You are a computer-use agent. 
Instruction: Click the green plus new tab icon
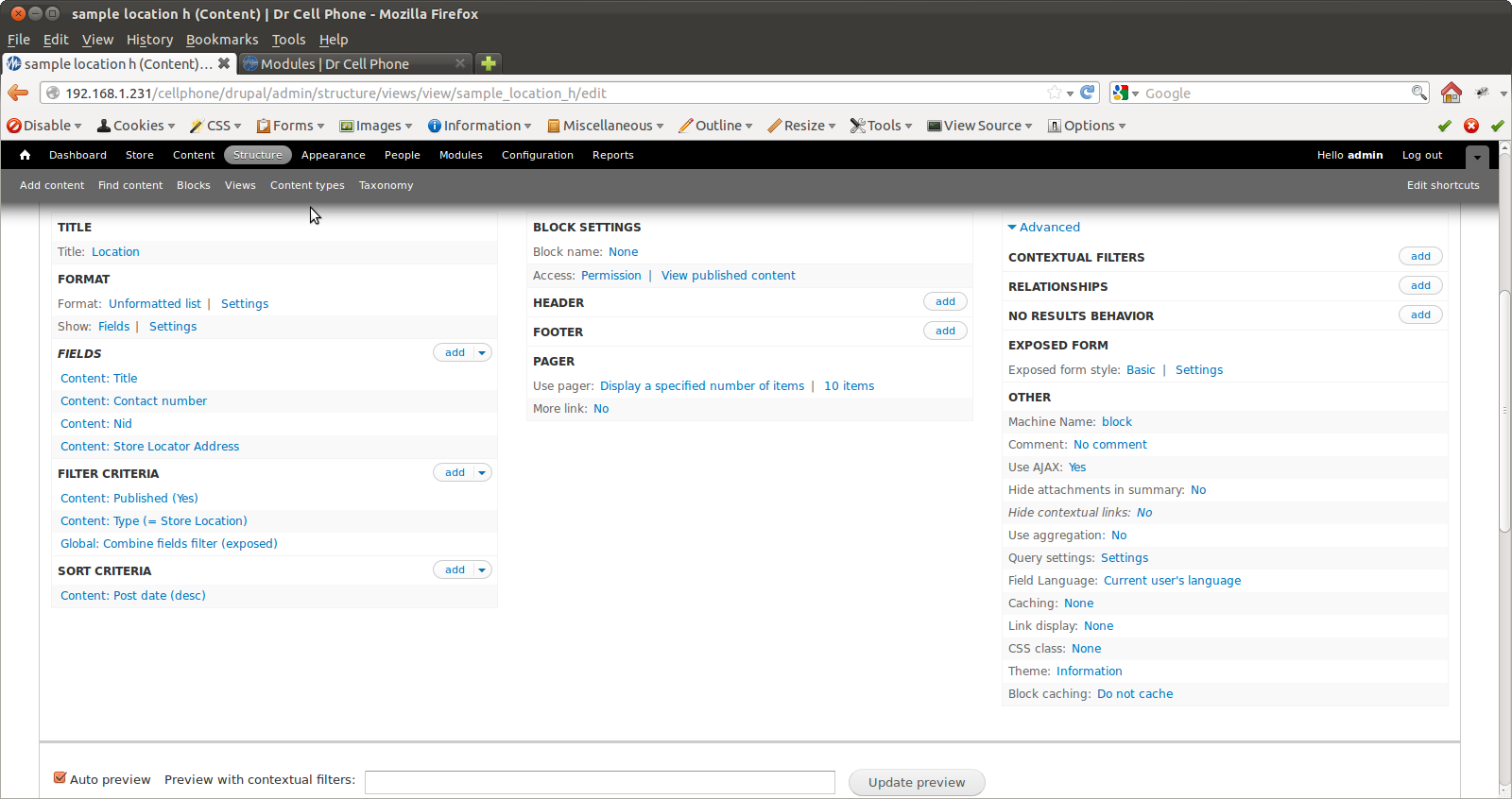click(x=489, y=63)
